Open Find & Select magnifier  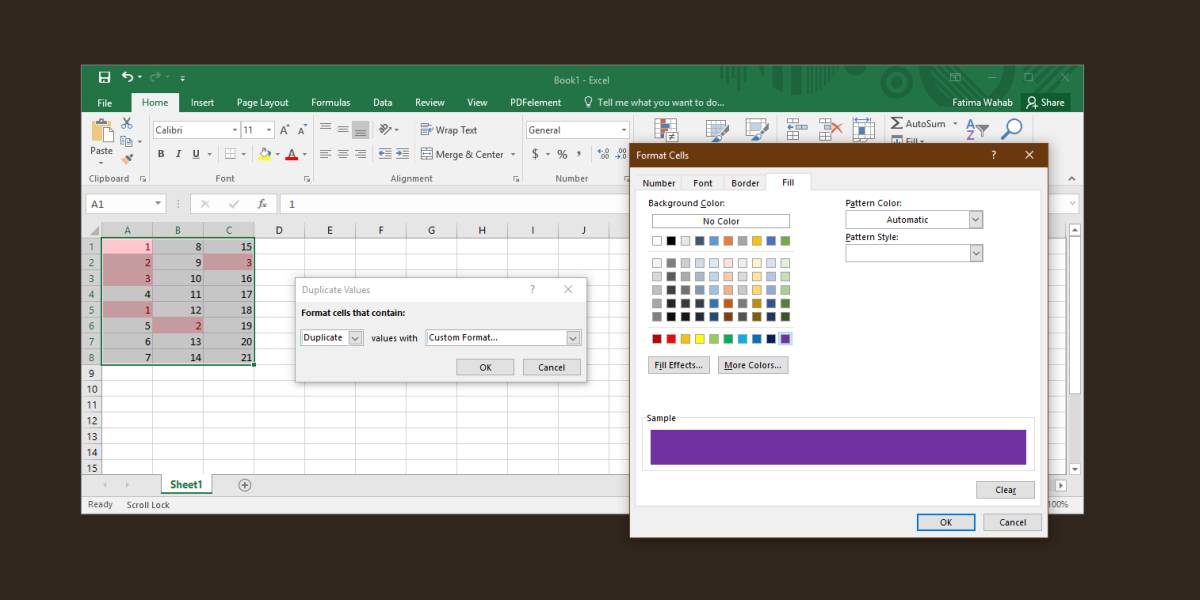[x=1012, y=129]
